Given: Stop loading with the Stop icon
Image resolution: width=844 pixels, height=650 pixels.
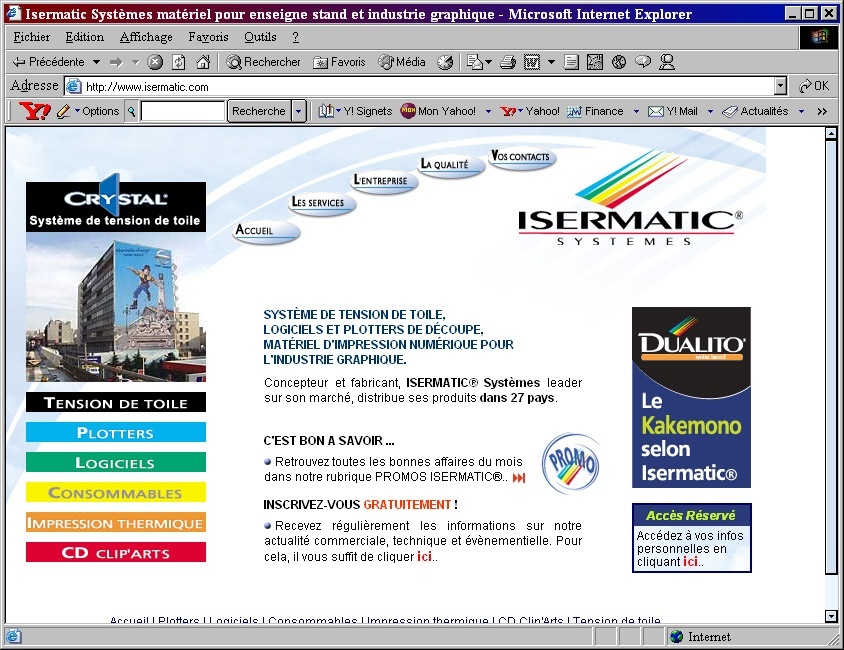Looking at the screenshot, I should coord(155,62).
